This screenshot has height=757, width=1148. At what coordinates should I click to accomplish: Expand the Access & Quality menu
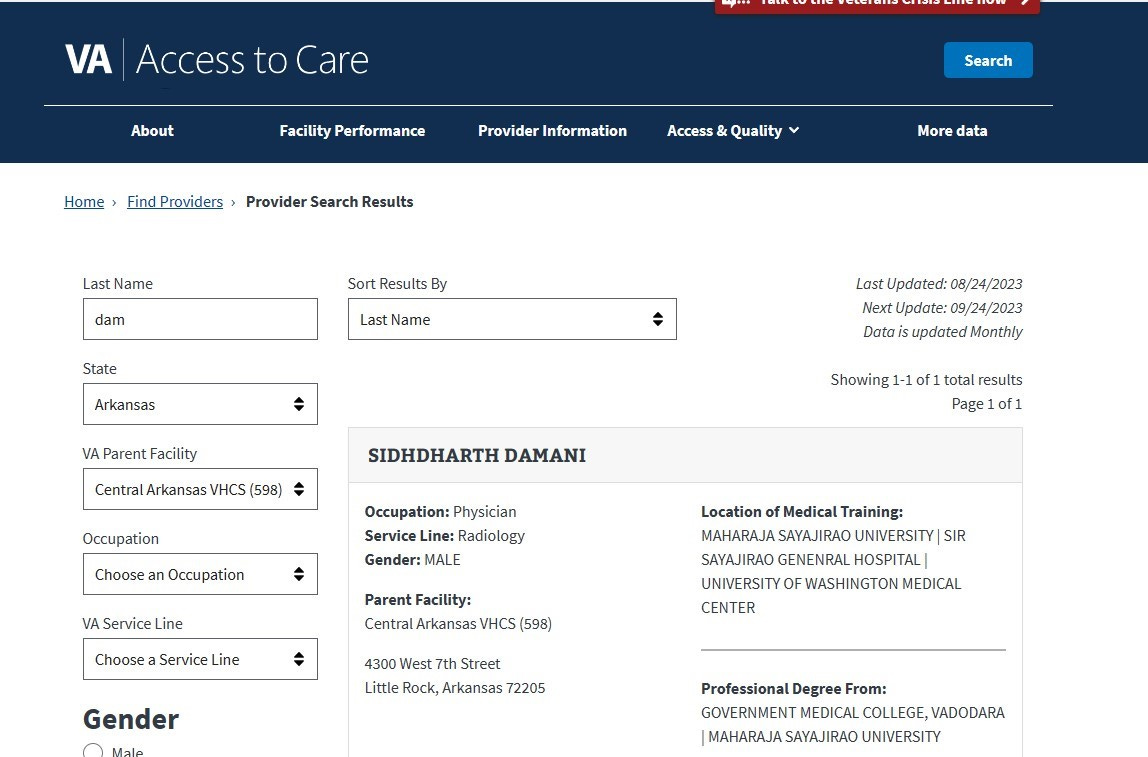733,130
